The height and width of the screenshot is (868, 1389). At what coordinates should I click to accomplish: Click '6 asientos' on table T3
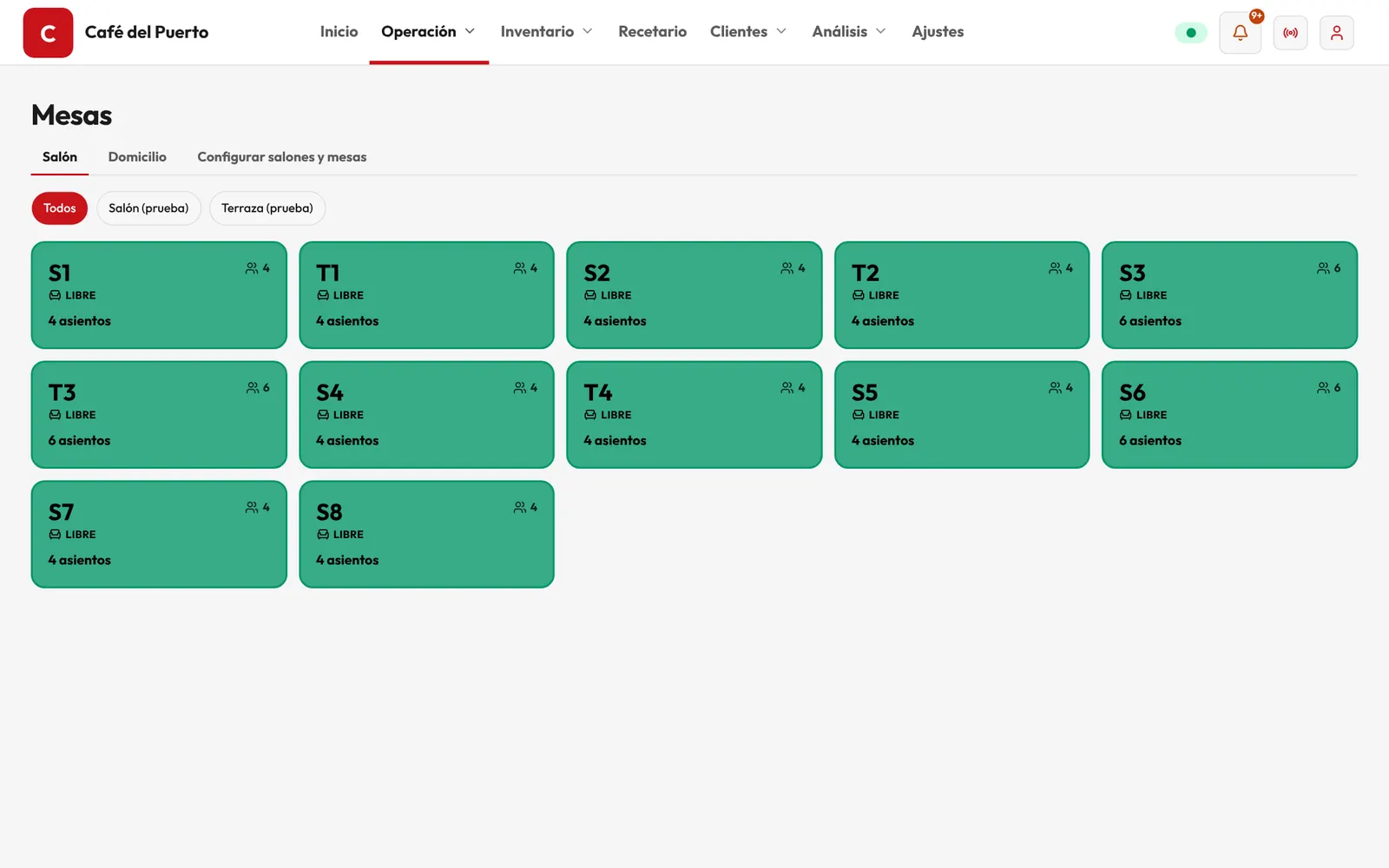80,441
